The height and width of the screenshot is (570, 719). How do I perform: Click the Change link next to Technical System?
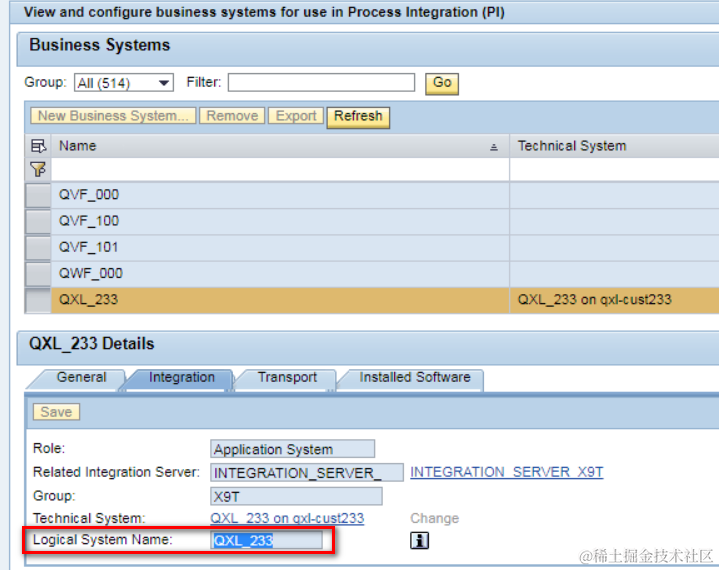coord(434,519)
